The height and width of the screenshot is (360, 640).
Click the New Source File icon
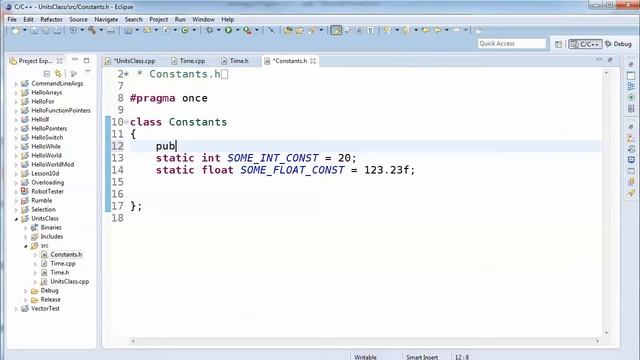click(166, 30)
